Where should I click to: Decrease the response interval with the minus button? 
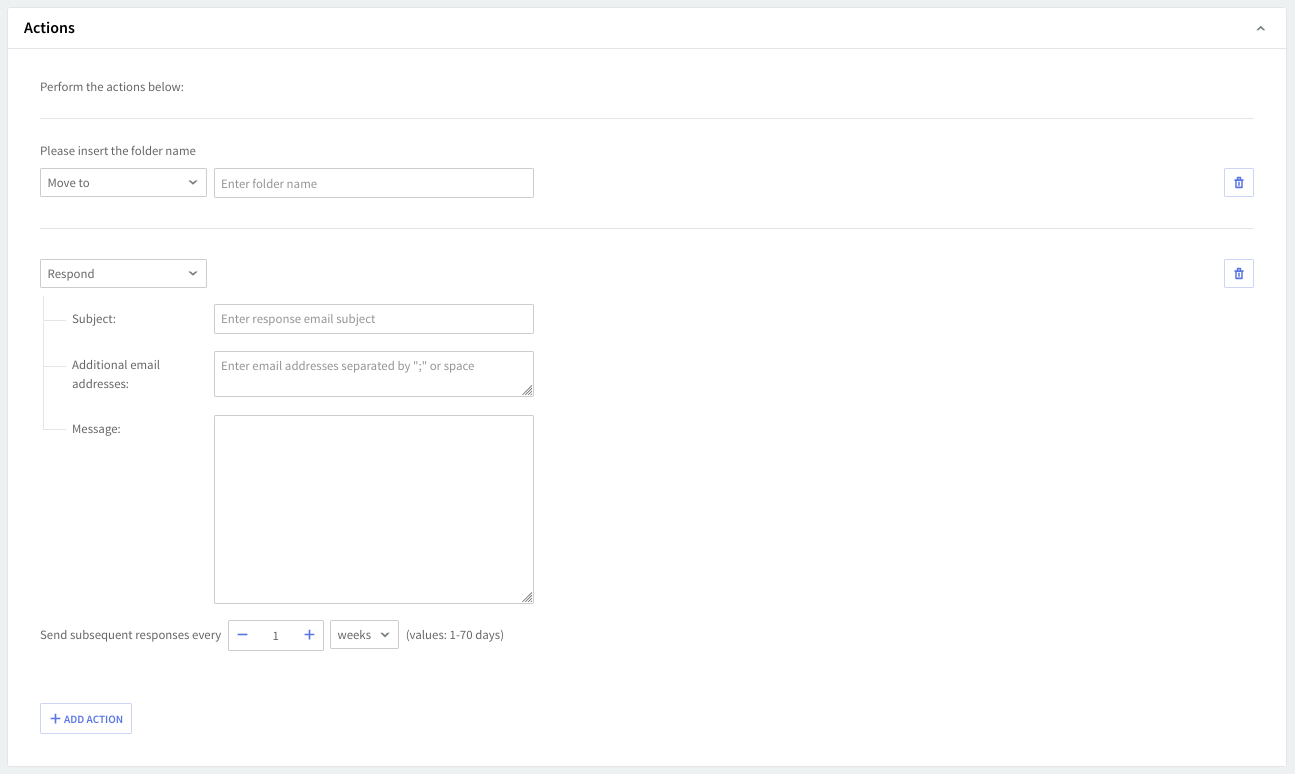click(x=242, y=635)
